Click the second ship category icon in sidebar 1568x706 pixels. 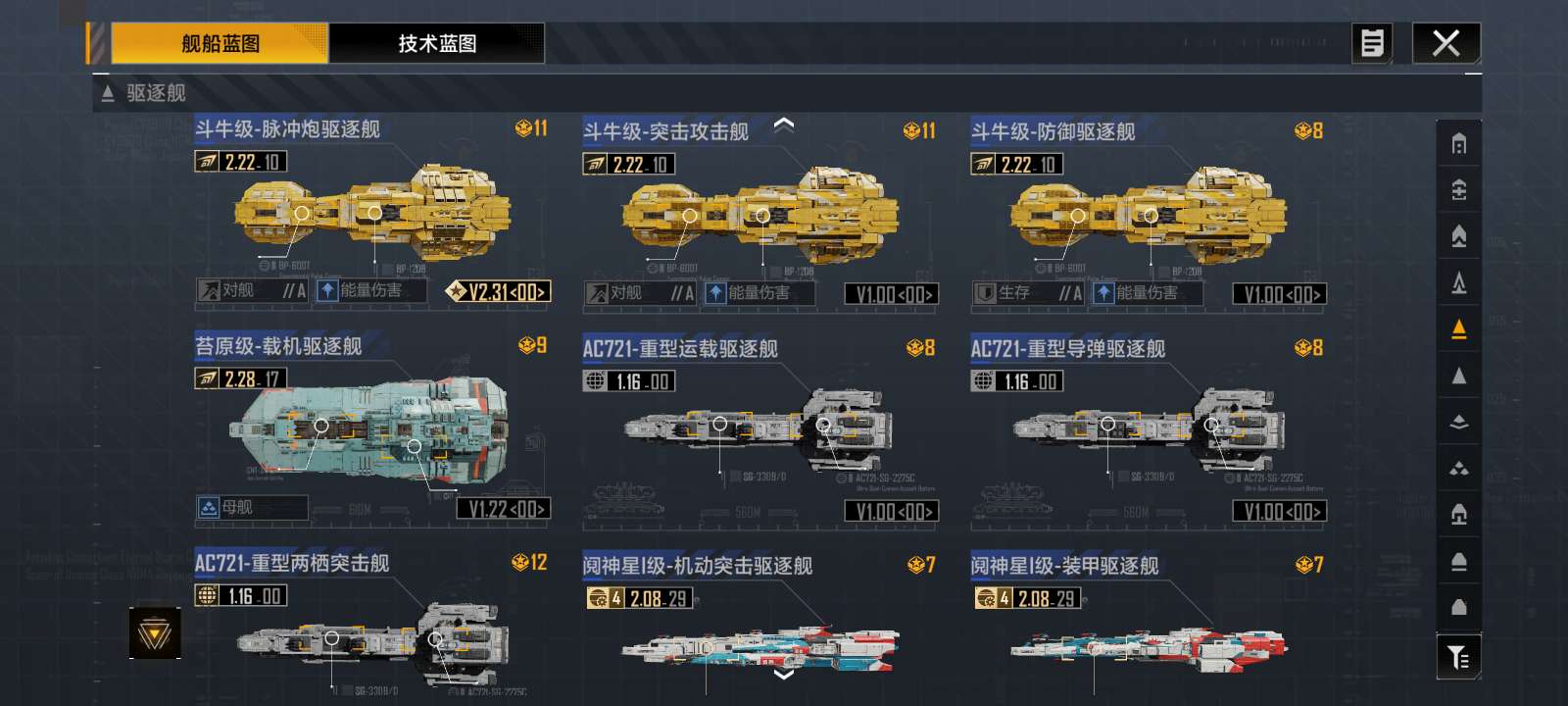point(1458,190)
